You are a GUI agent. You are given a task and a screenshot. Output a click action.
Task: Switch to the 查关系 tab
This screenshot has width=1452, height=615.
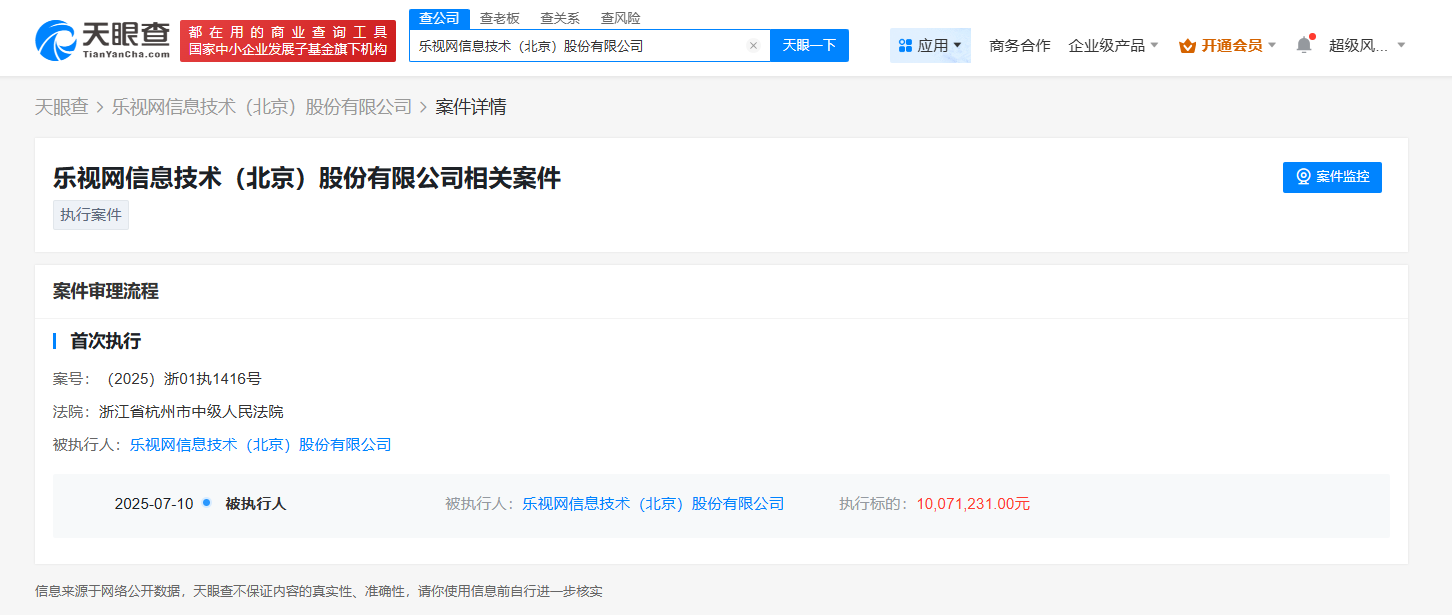[560, 19]
